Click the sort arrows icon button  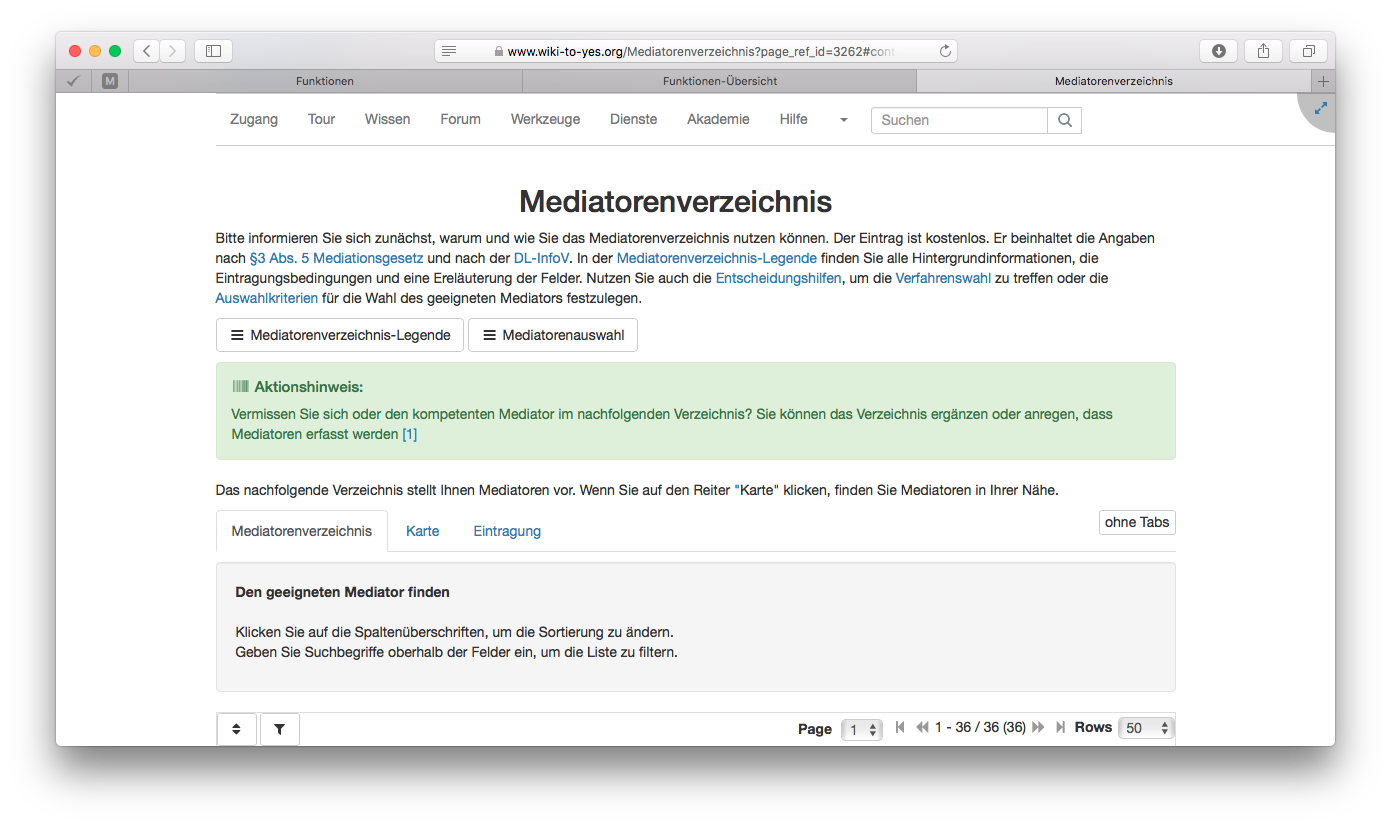click(236, 729)
